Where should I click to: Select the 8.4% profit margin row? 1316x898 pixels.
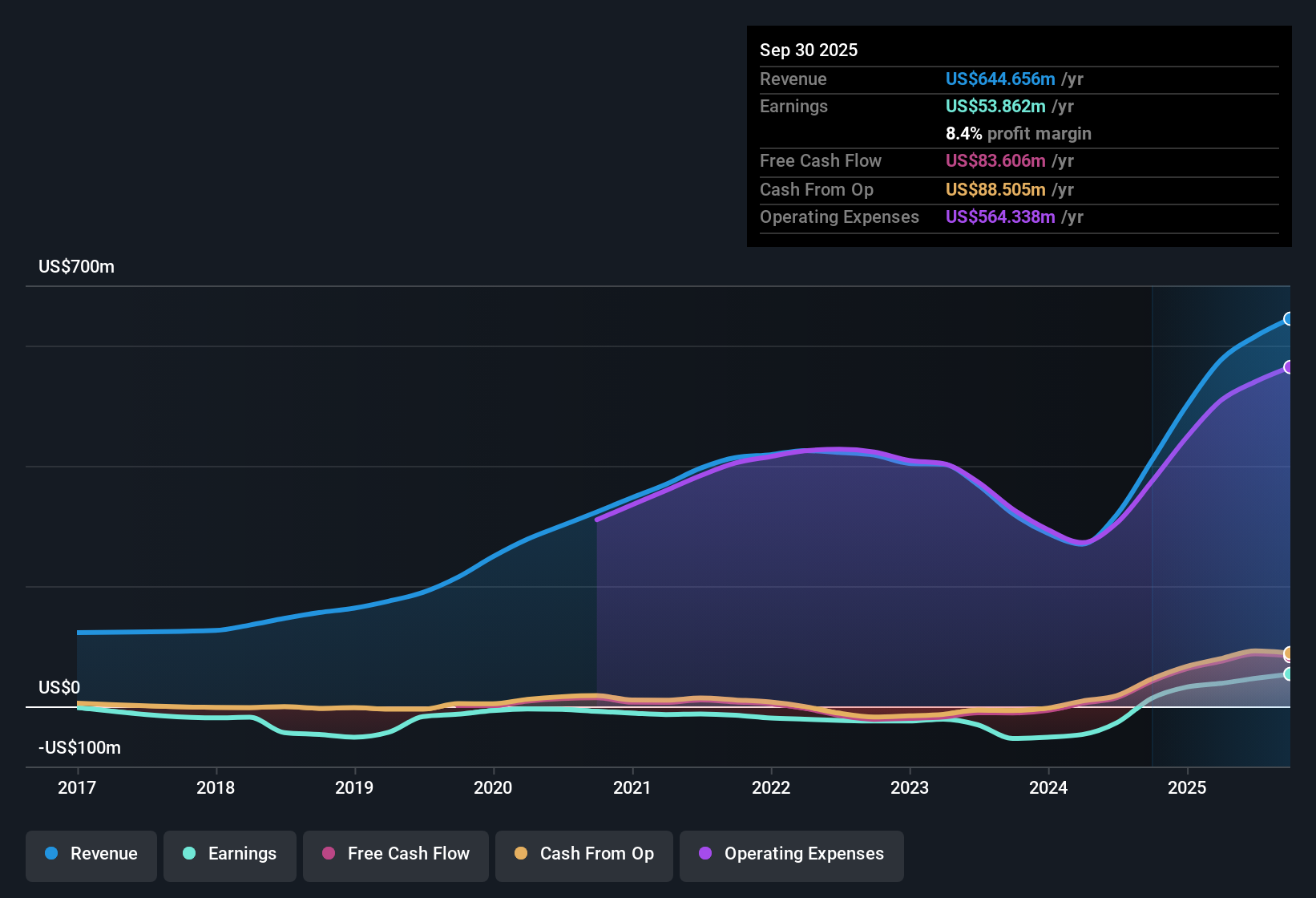[1019, 134]
